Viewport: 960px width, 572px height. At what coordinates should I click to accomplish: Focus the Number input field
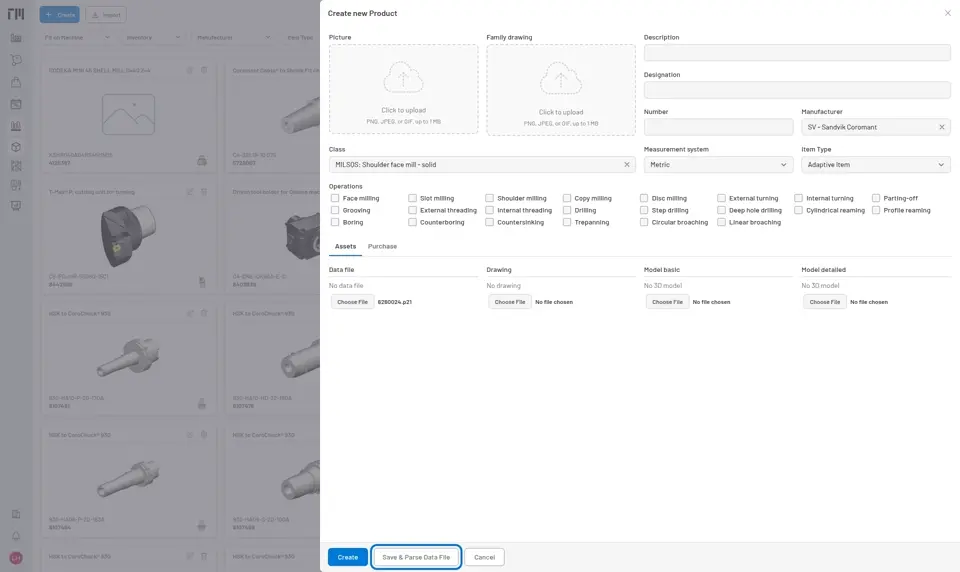point(718,127)
